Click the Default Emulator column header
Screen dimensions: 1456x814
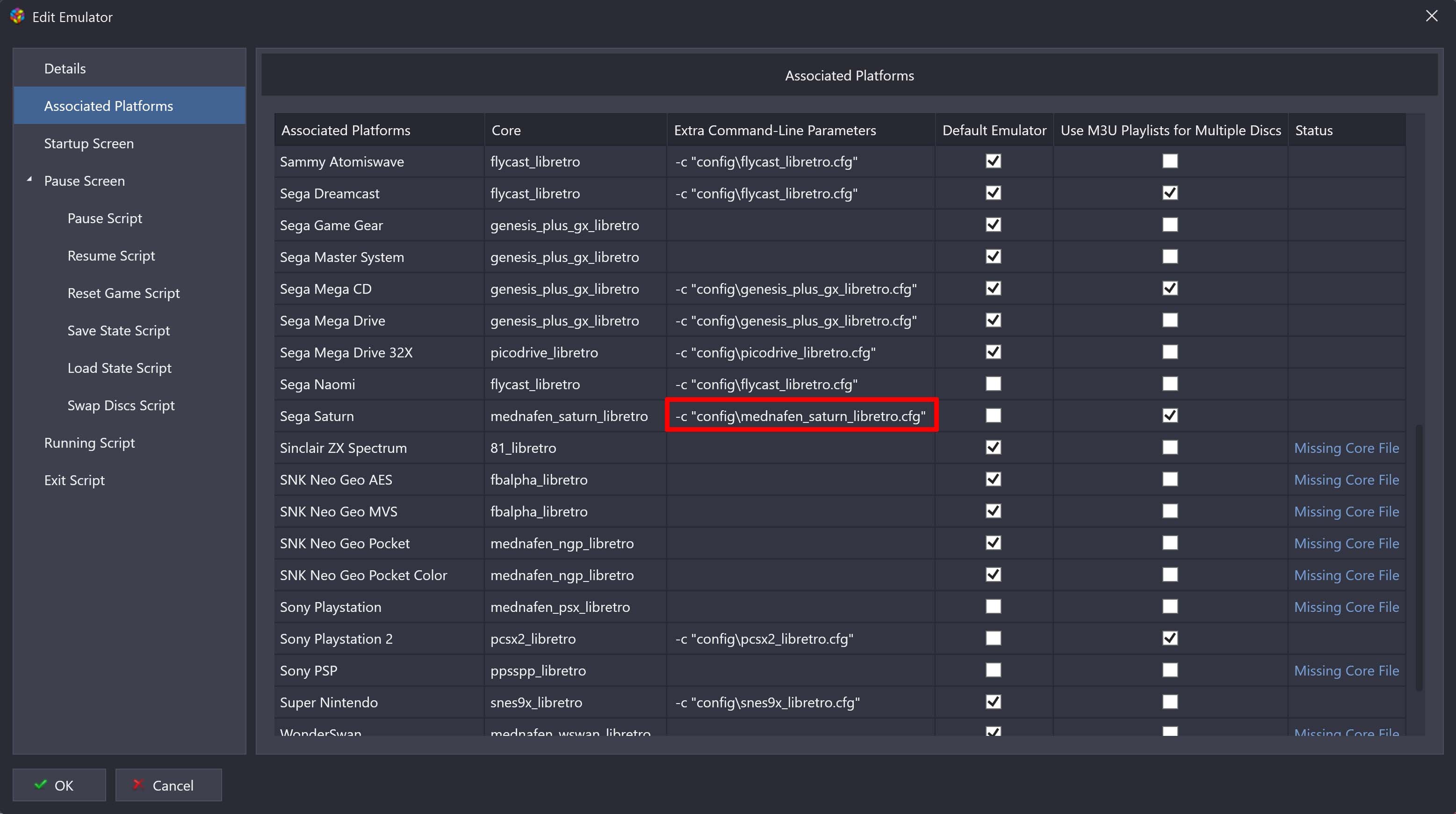point(994,130)
